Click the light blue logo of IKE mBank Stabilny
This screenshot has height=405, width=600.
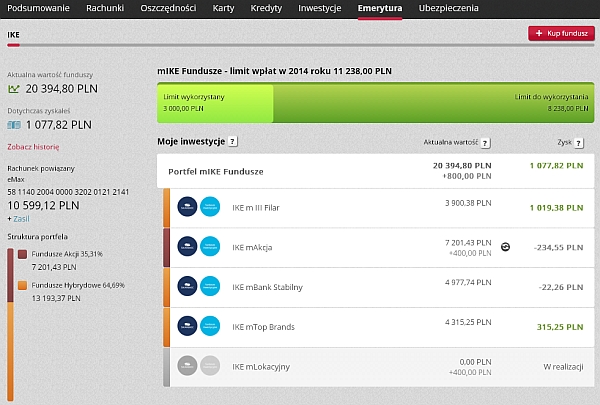[210, 286]
